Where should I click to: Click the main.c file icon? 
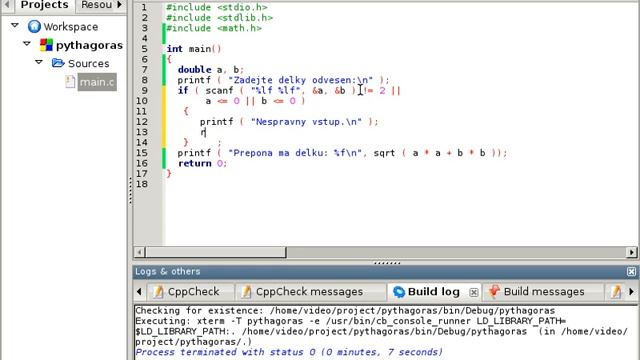[x=70, y=82]
